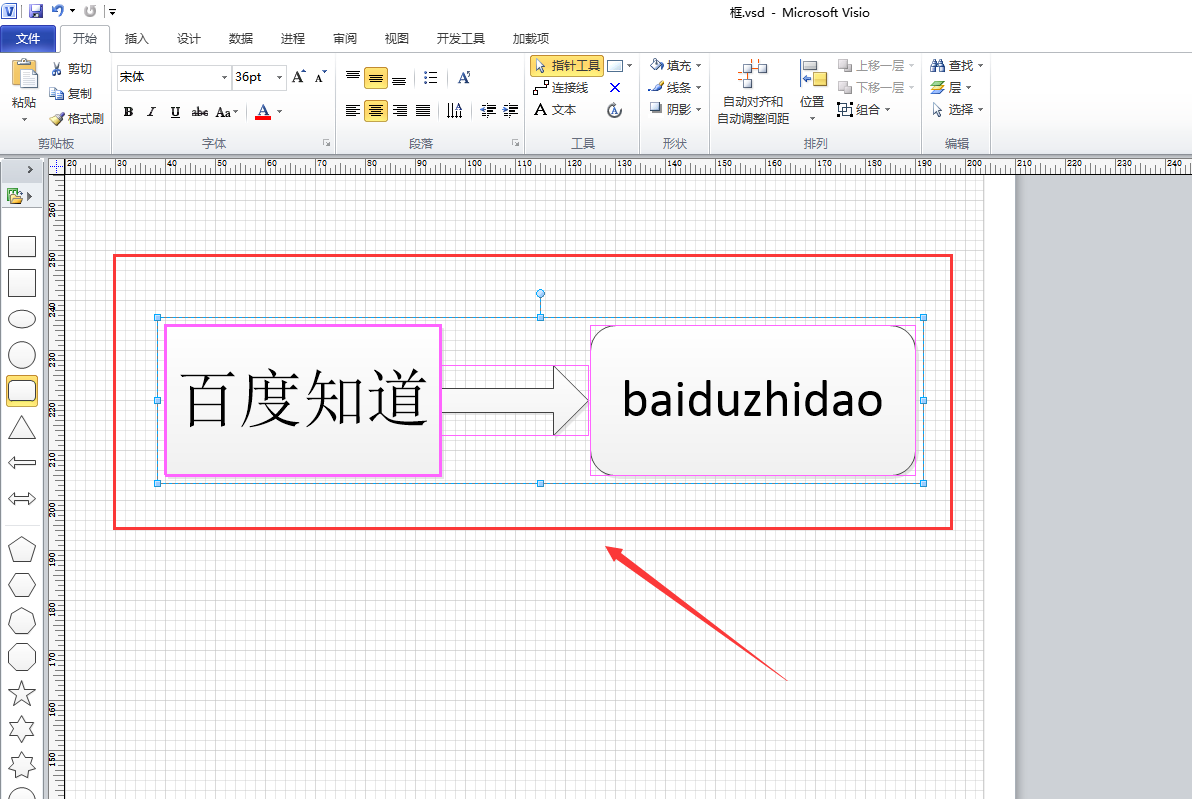Open the 选择 (Select) menu

point(956,110)
